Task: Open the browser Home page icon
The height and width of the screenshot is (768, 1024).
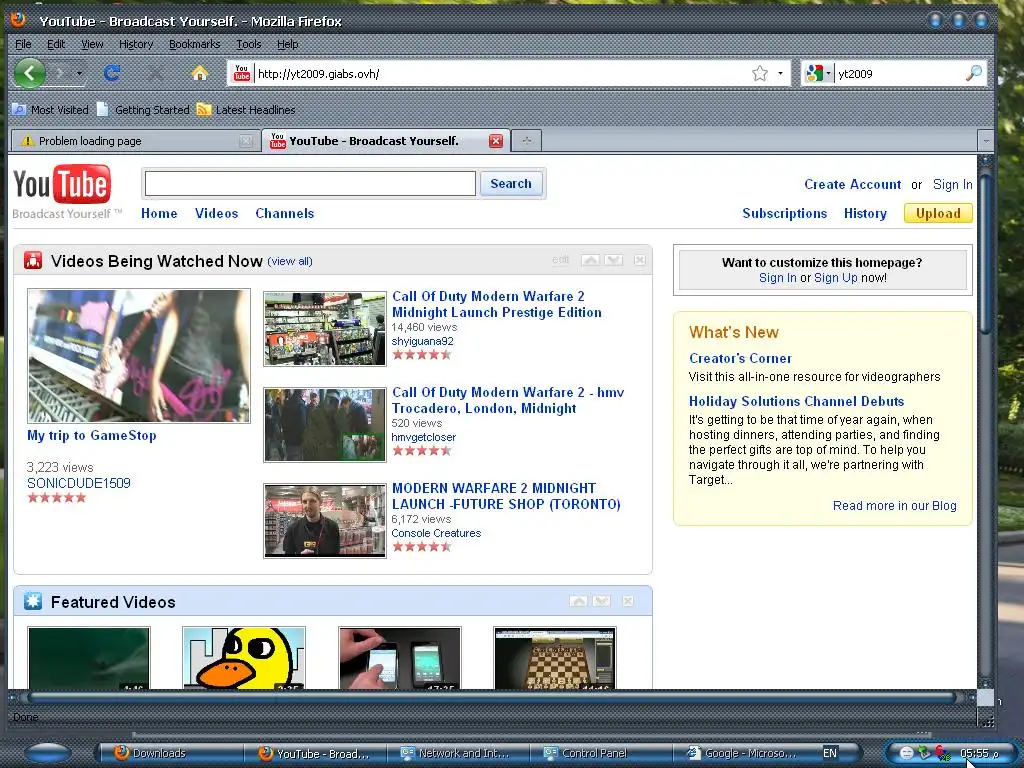Action: 199,73
